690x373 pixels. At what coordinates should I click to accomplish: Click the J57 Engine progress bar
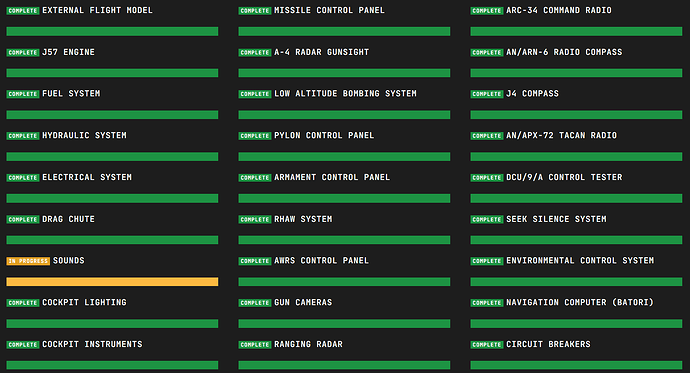112,73
